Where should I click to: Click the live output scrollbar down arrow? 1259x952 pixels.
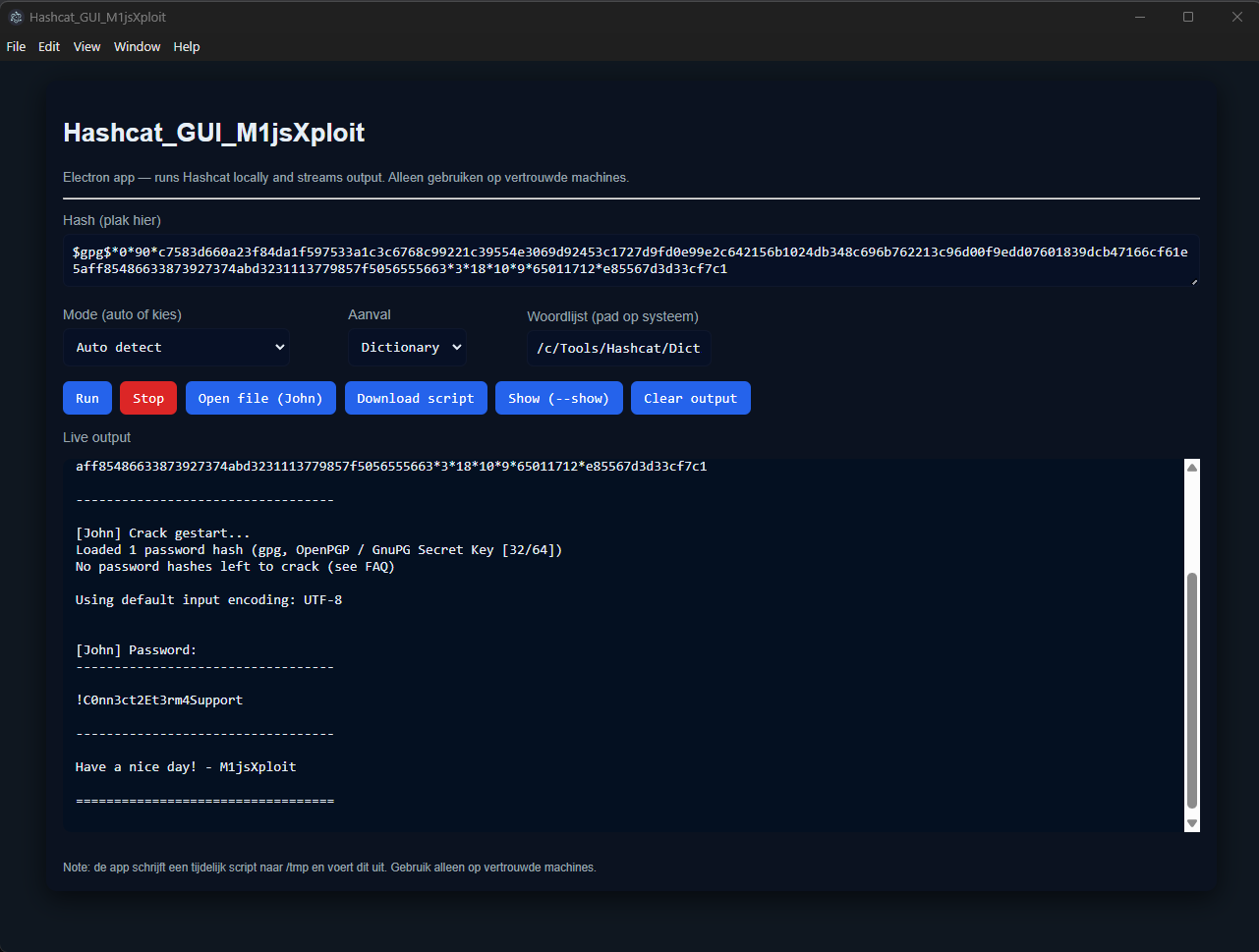[1192, 823]
